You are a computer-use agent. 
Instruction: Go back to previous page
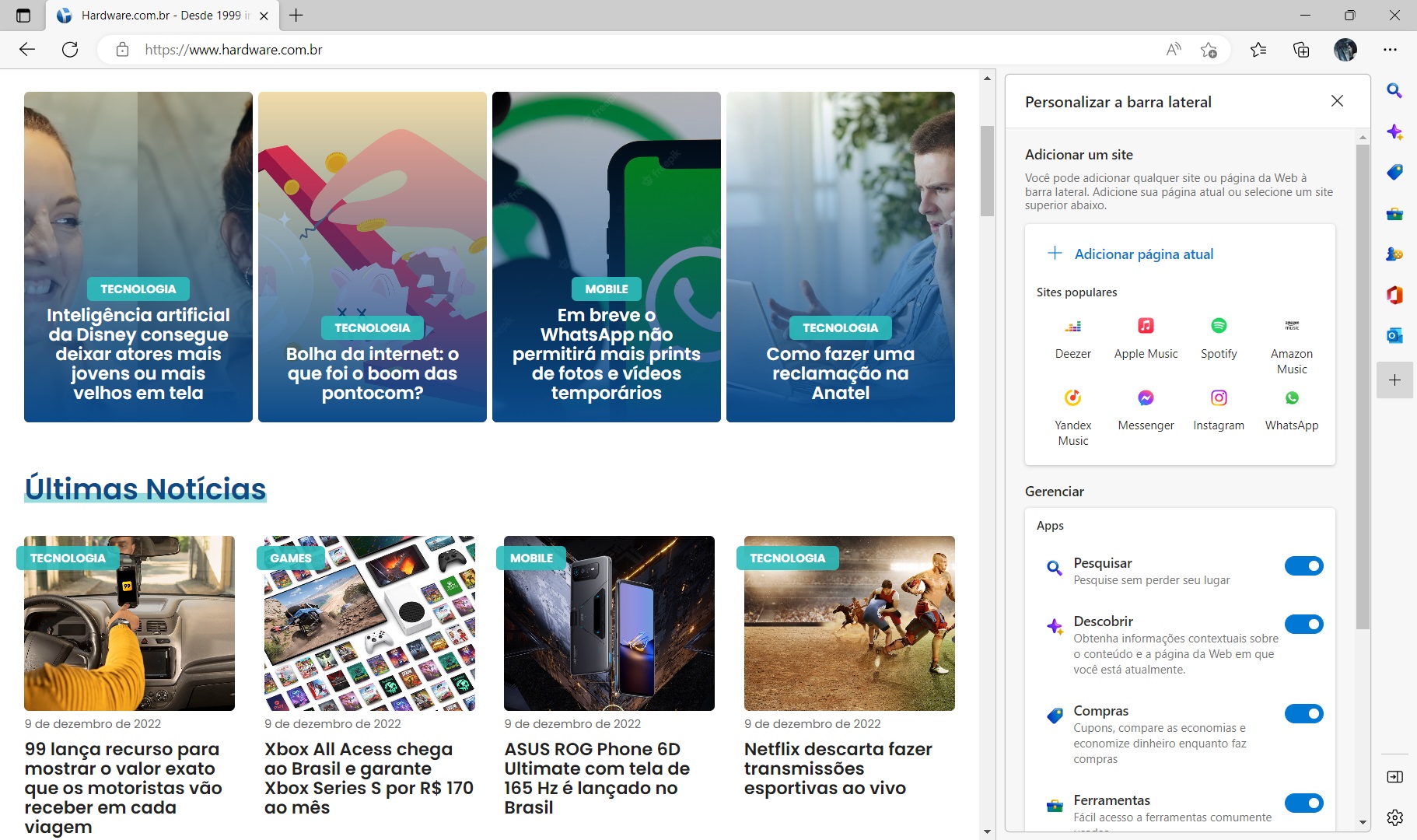27,50
